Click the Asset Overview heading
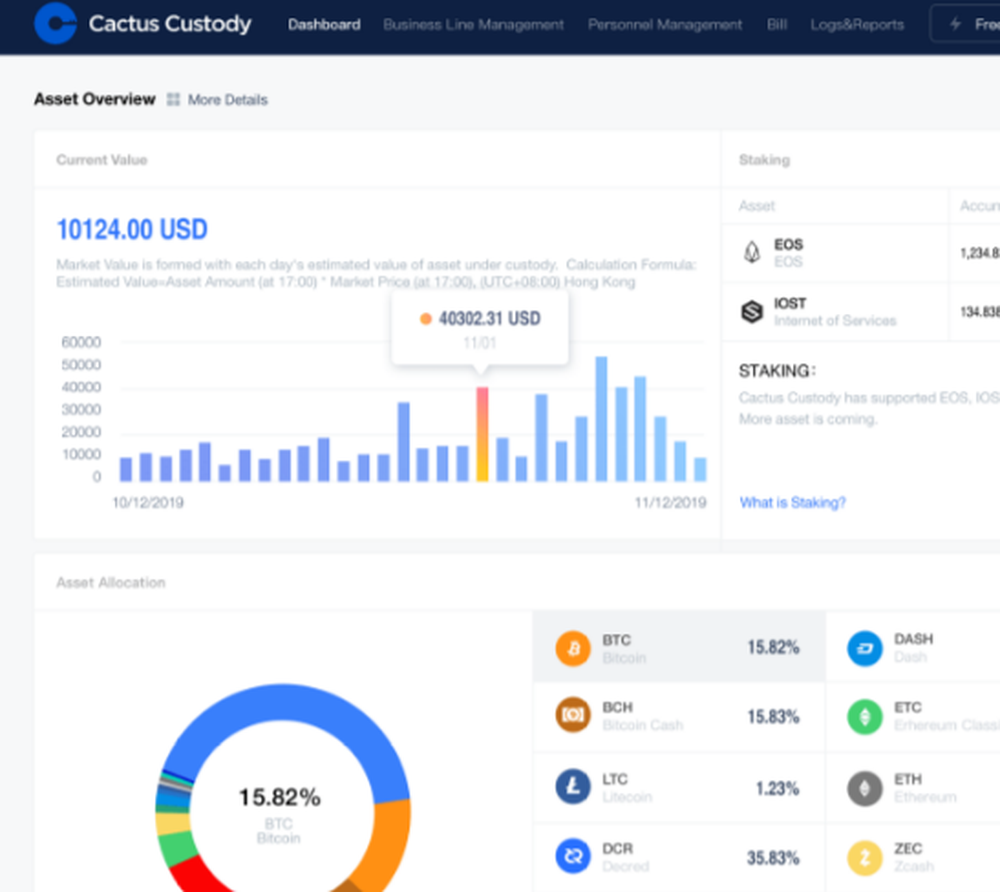Screen dimensions: 1000x892 pos(94,99)
